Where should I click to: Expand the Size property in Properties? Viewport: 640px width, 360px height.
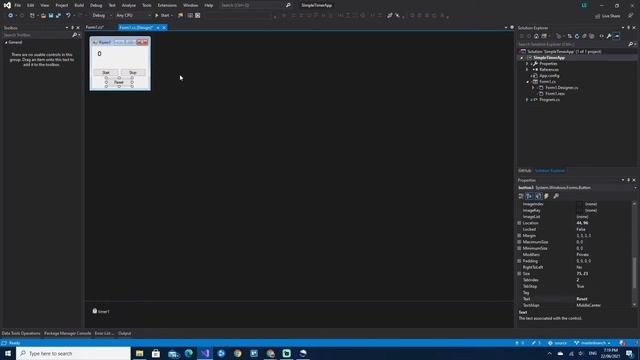519,274
